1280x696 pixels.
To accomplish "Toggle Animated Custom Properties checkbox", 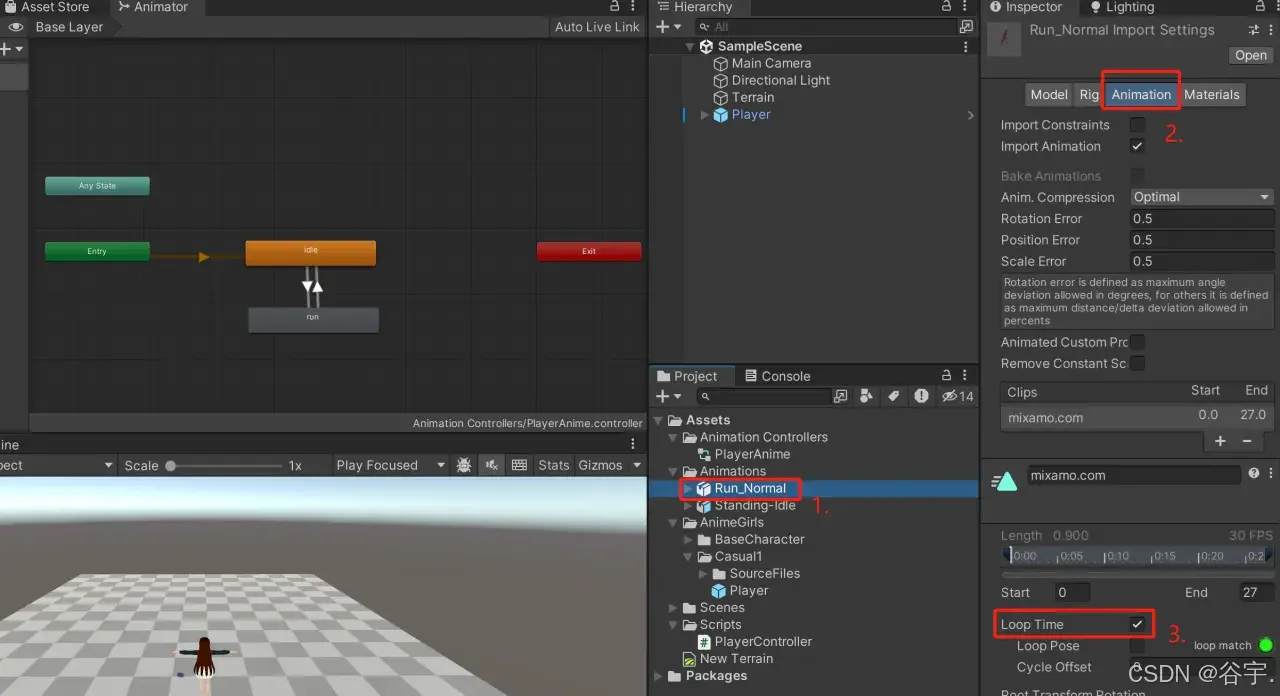I will pyautogui.click(x=1137, y=342).
